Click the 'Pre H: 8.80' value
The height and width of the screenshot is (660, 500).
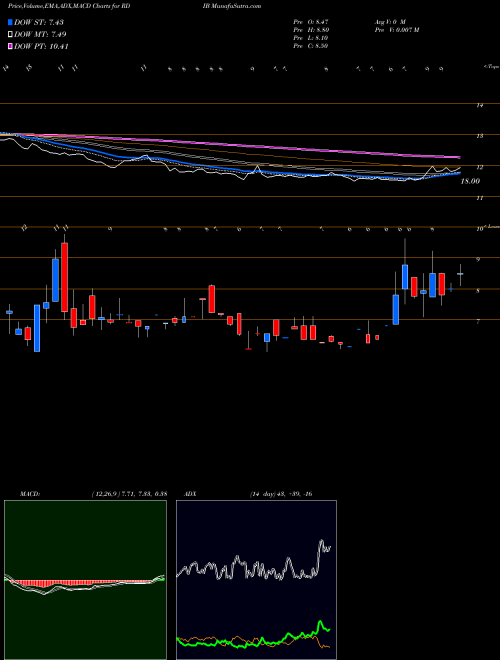(311, 30)
